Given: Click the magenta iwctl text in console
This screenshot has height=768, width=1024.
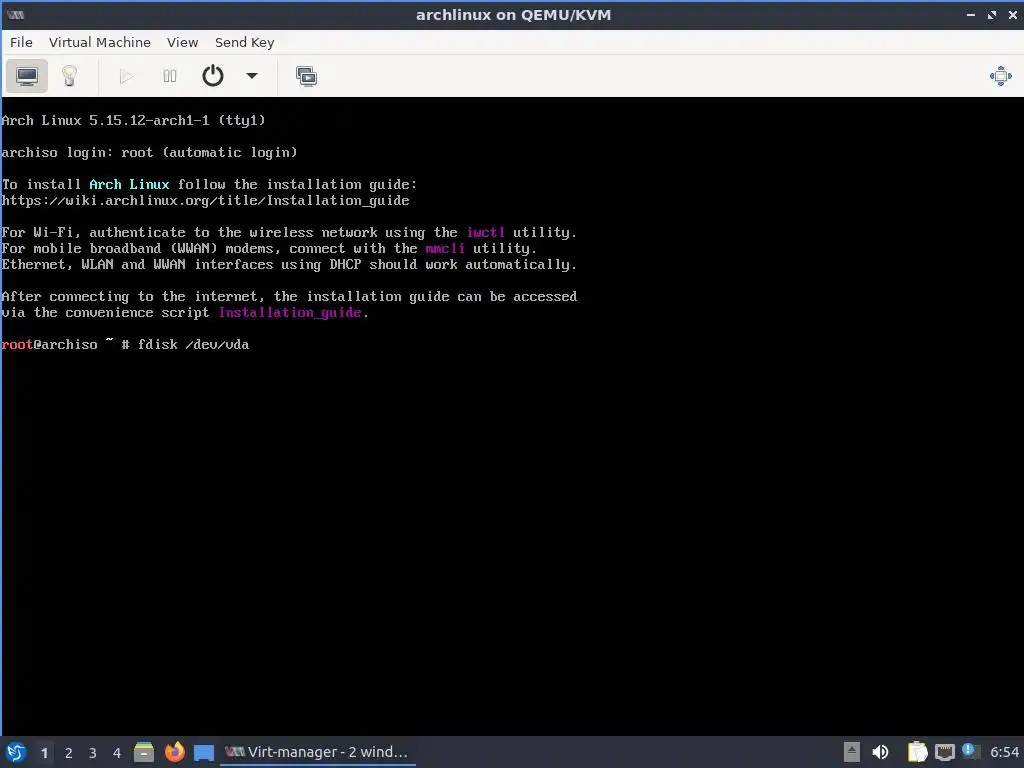Looking at the screenshot, I should coord(485,232).
